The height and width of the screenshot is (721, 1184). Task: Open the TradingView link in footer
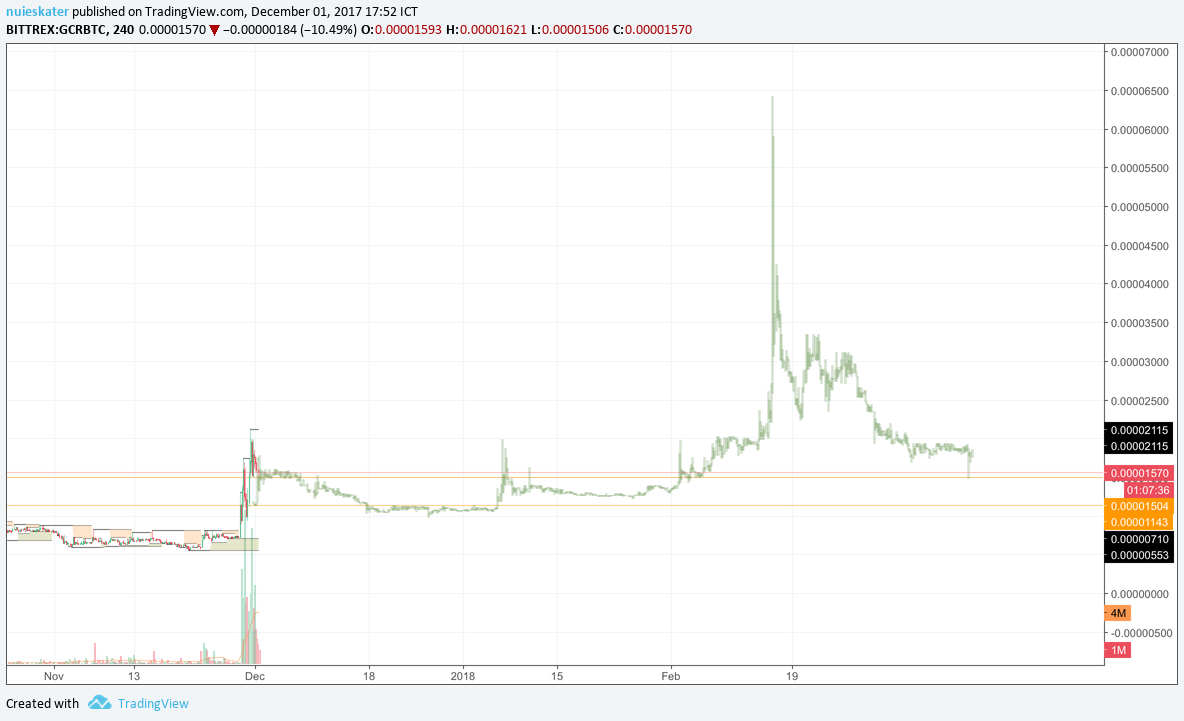153,704
